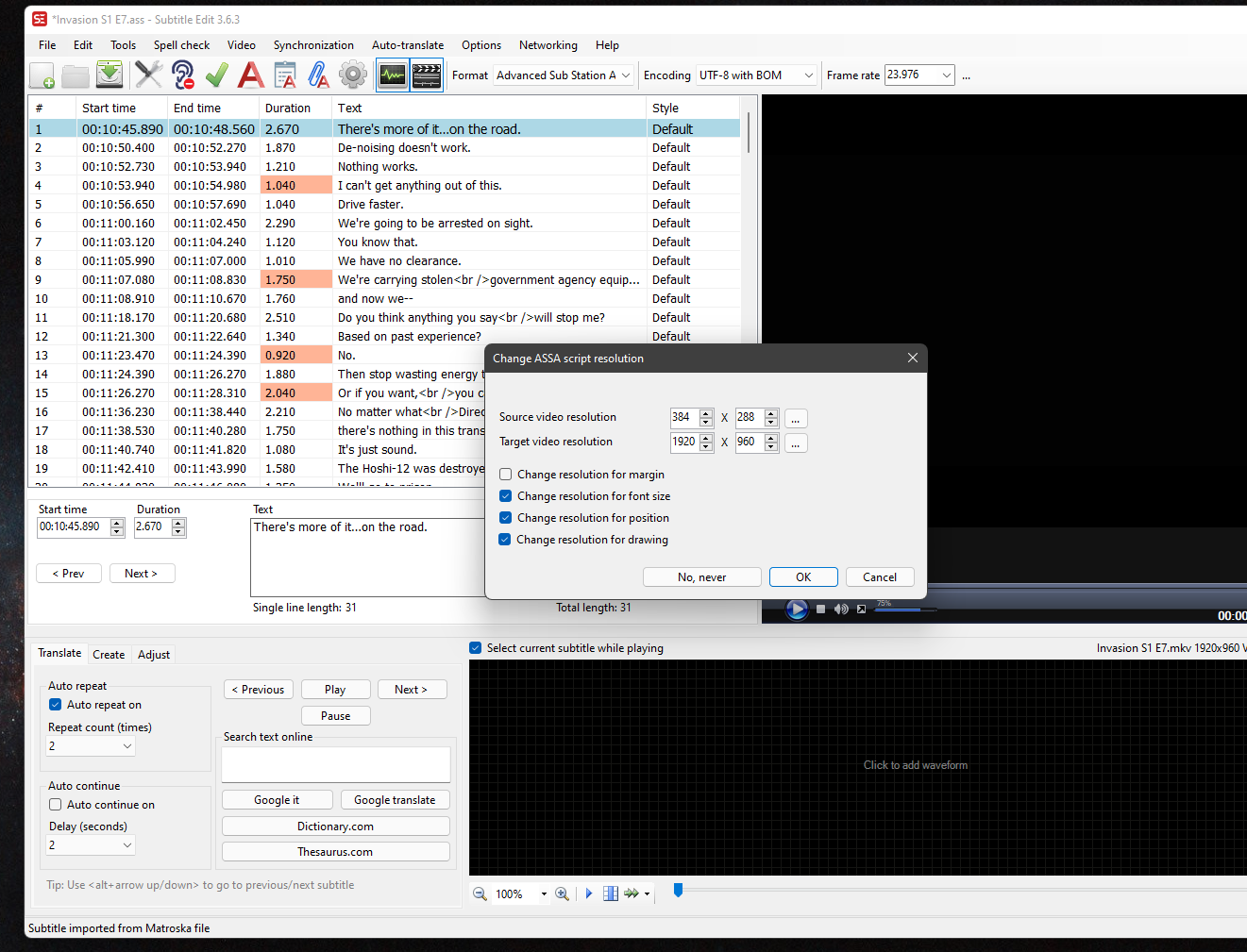Image resolution: width=1247 pixels, height=952 pixels.
Task: Toggle video player with the clapperboard toolbar icon
Action: tap(427, 75)
